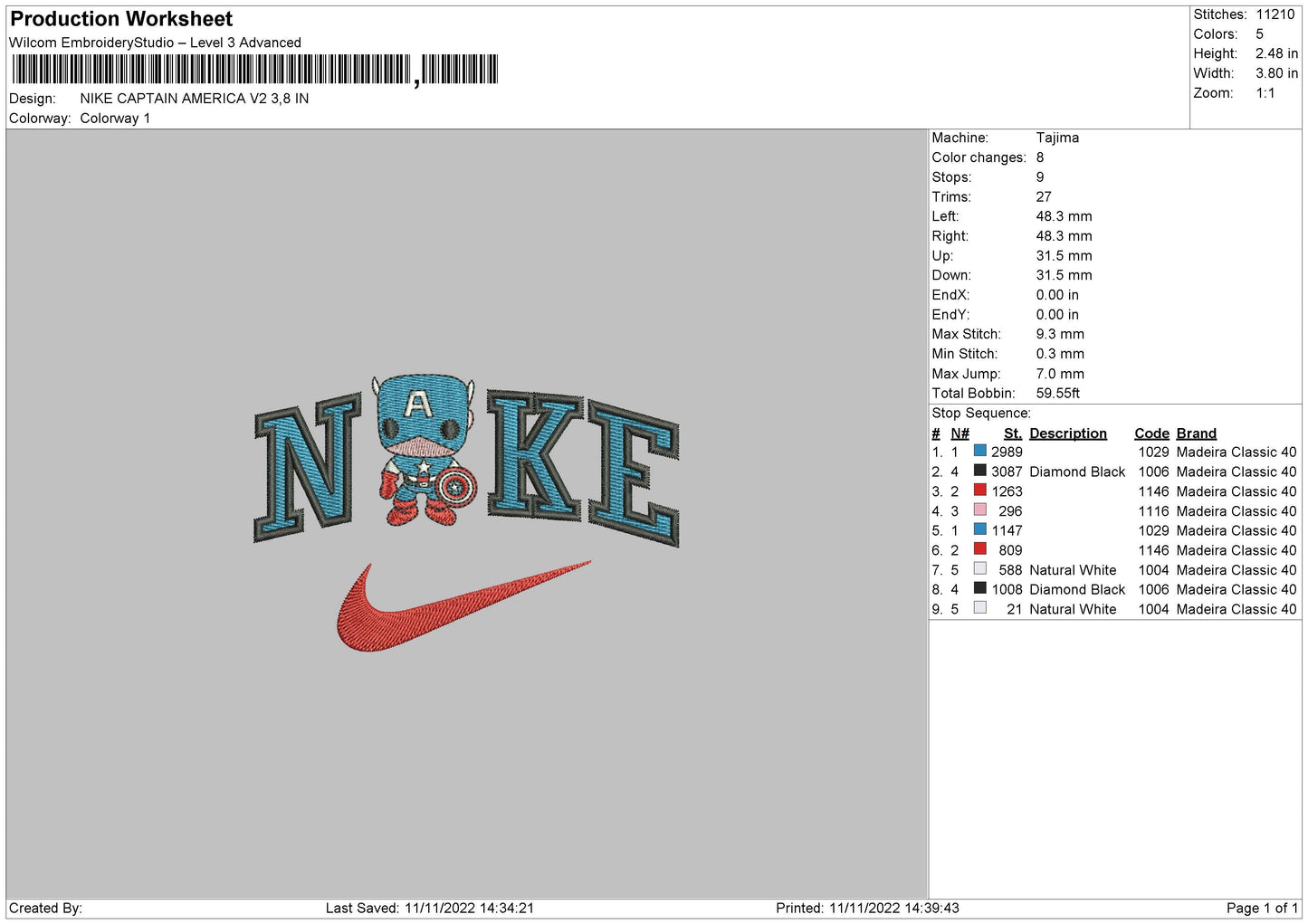Click the Stop Sequence heading
This screenshot has height=924, width=1308.
tap(981, 414)
